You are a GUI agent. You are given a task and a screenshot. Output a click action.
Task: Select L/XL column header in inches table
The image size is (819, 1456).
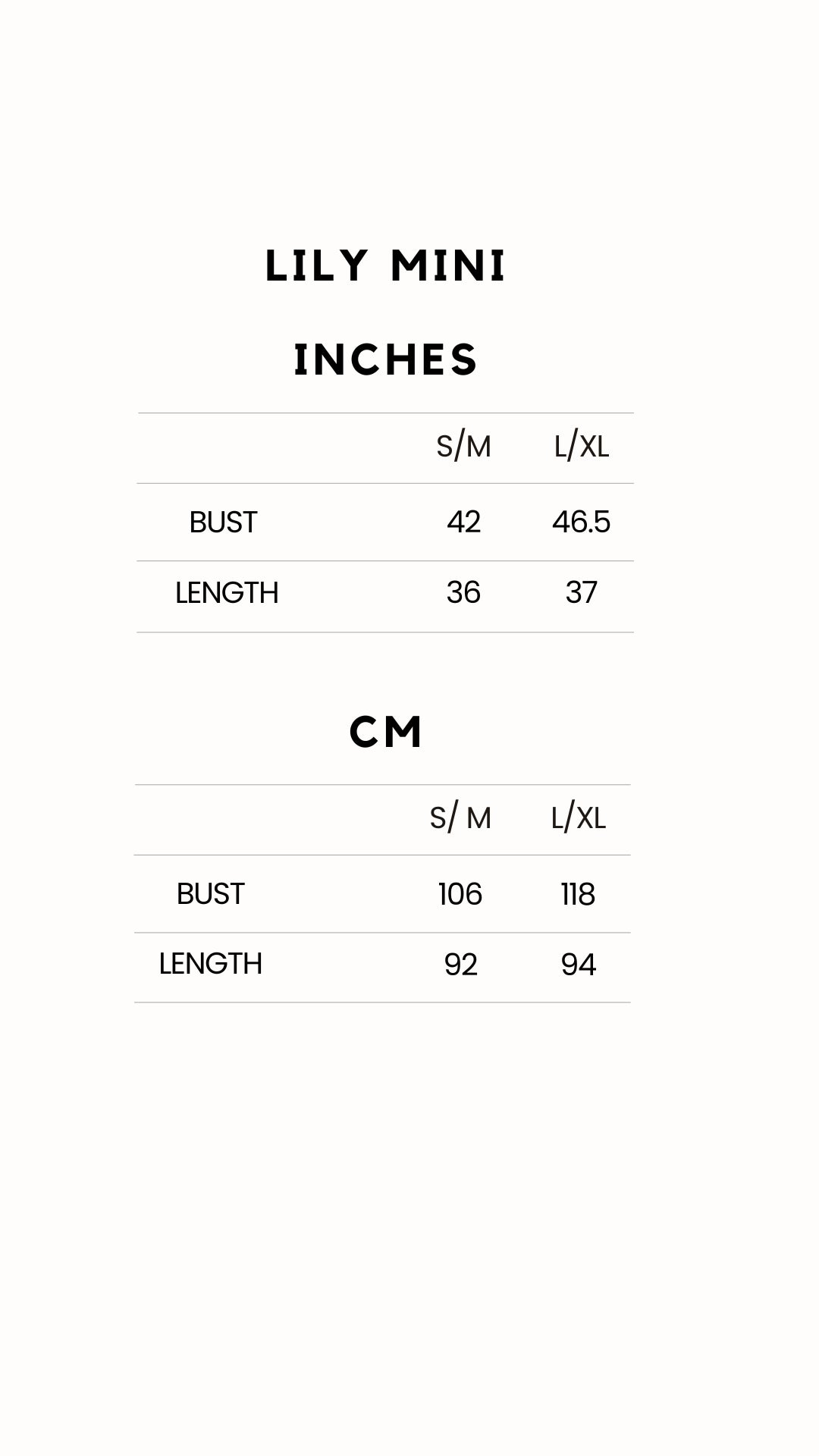point(582,447)
